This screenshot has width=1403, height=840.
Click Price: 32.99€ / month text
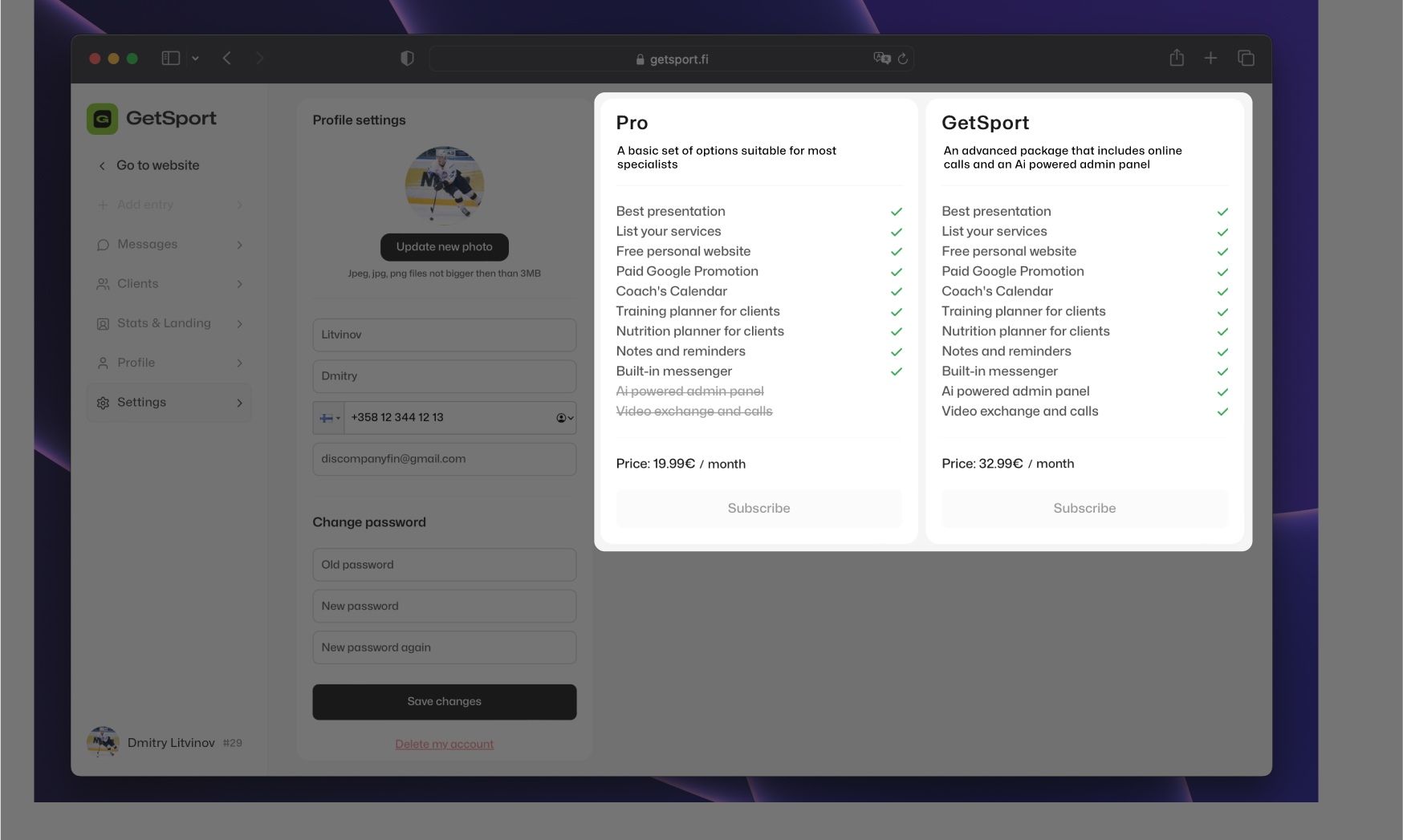[1008, 464]
